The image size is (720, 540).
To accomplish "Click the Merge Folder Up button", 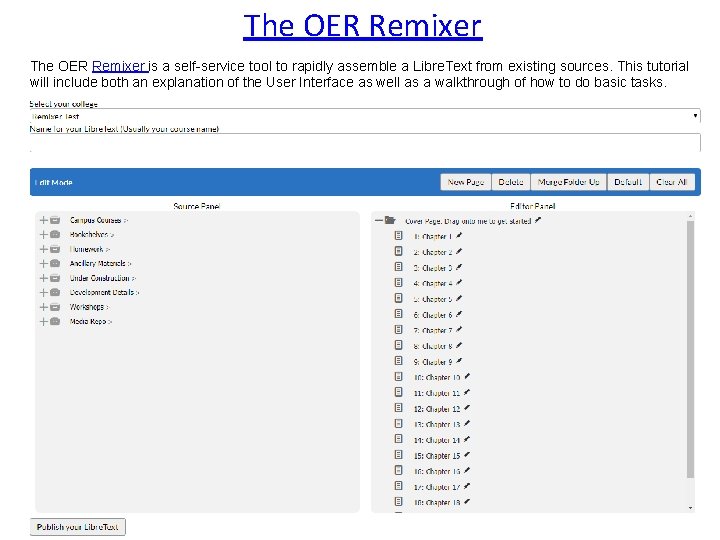I will 568,182.
